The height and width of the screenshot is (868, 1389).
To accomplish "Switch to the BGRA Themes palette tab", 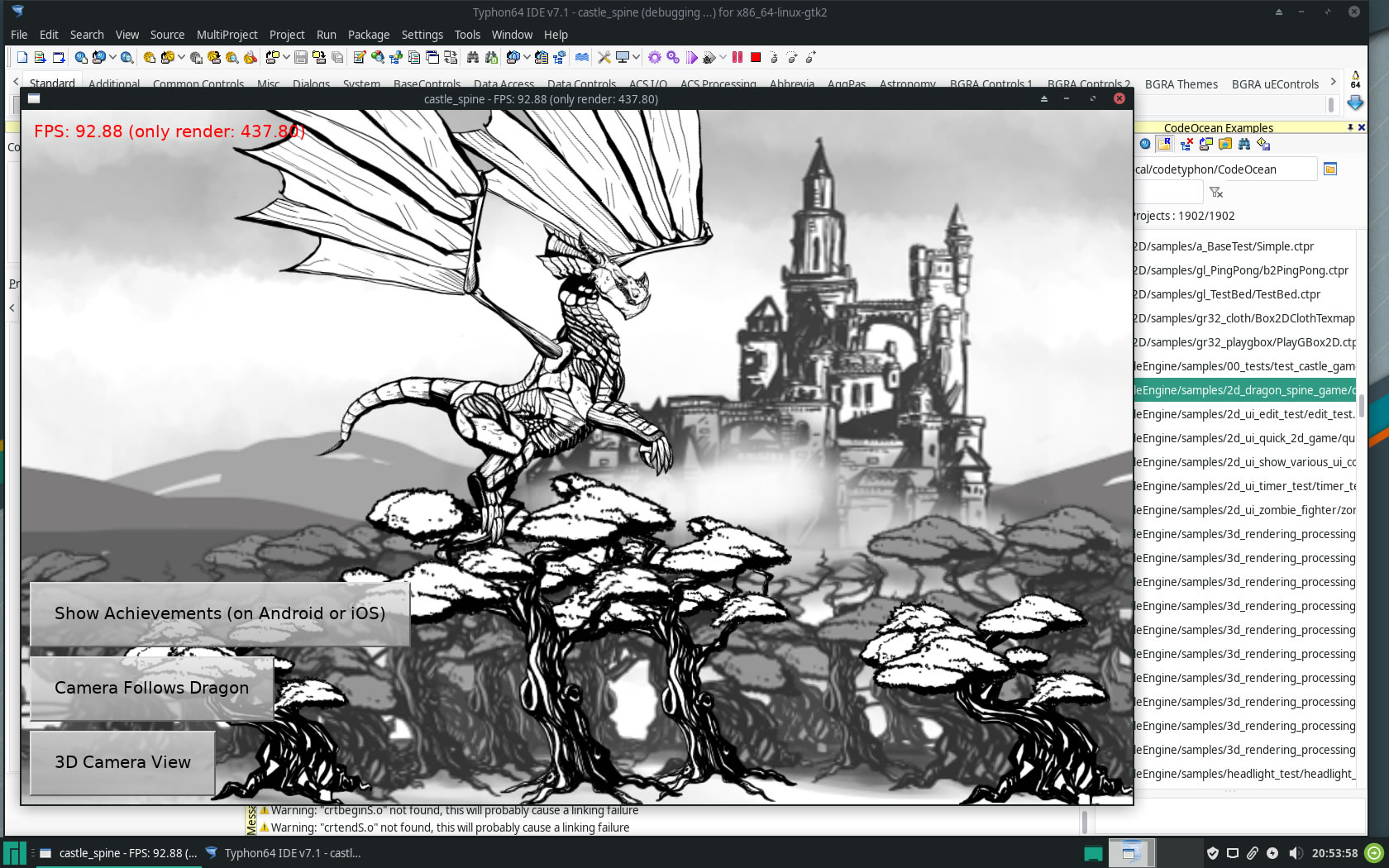I will (1181, 84).
